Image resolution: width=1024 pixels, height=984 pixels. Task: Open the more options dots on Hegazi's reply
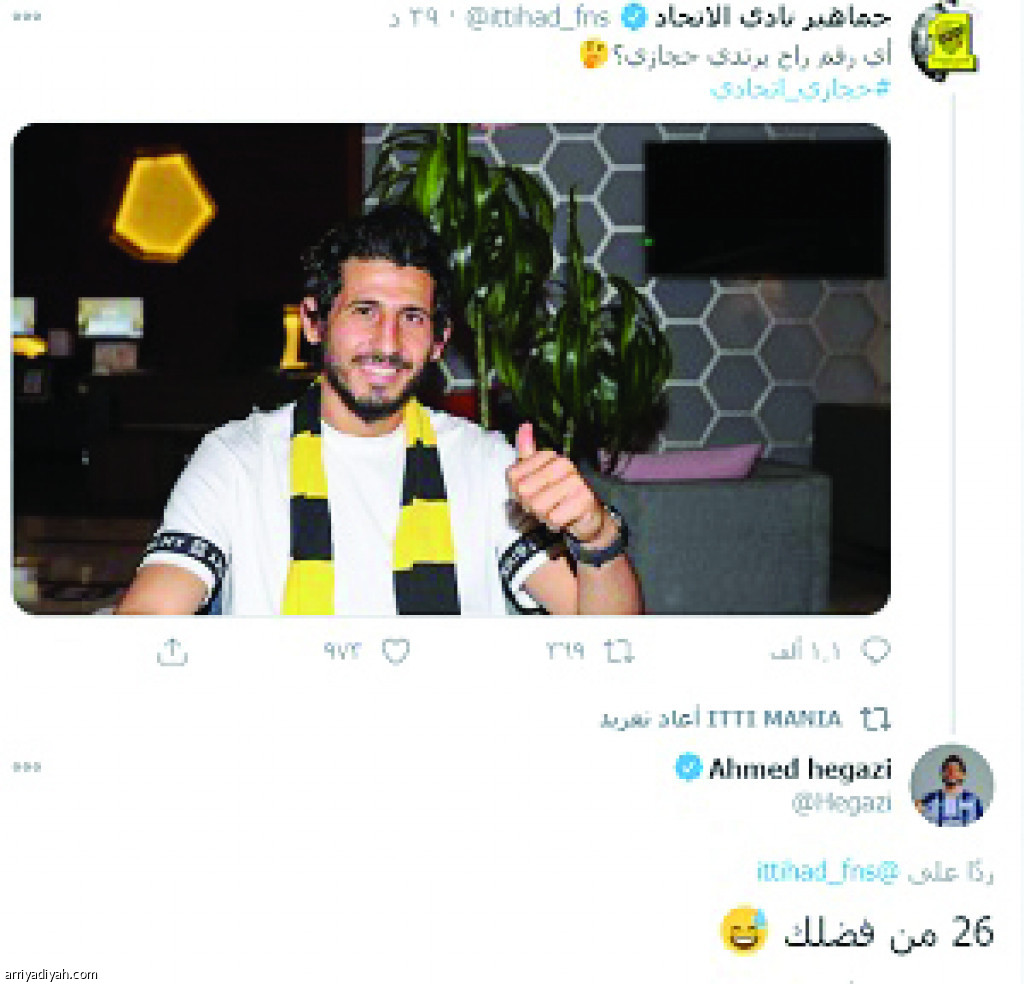click(x=27, y=767)
